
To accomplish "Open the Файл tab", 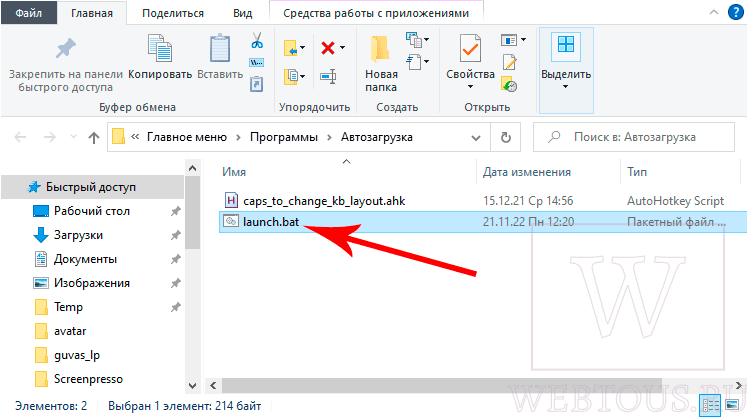I will [x=29, y=13].
